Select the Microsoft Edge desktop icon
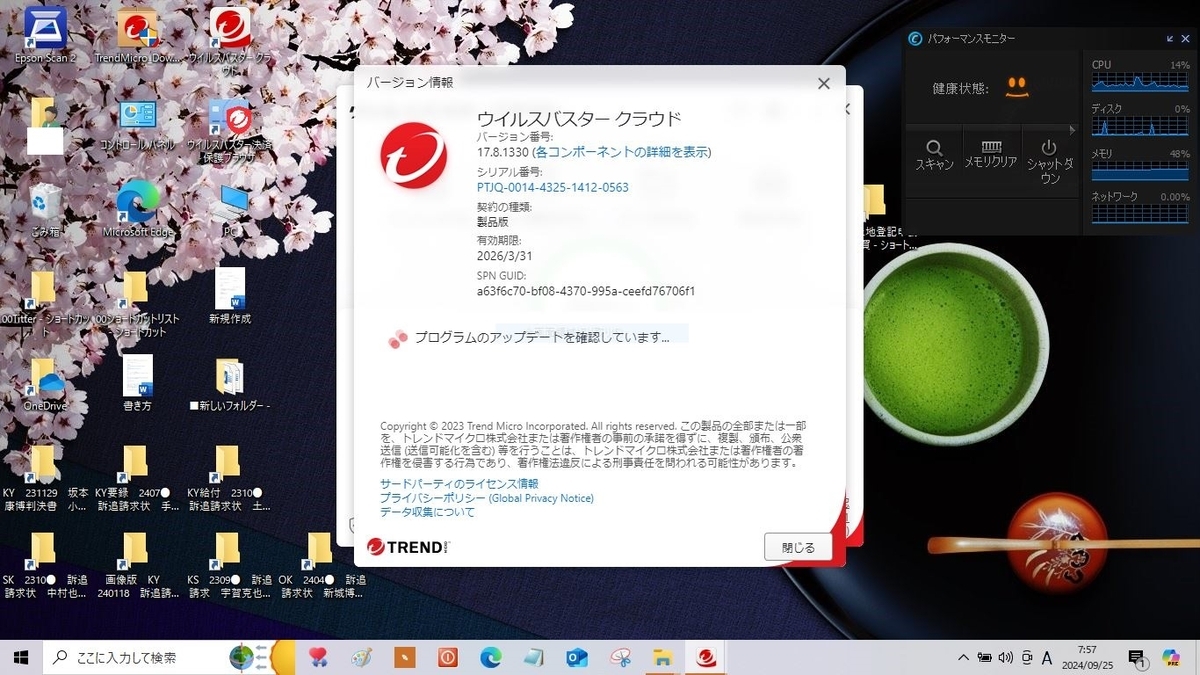 pyautogui.click(x=138, y=210)
